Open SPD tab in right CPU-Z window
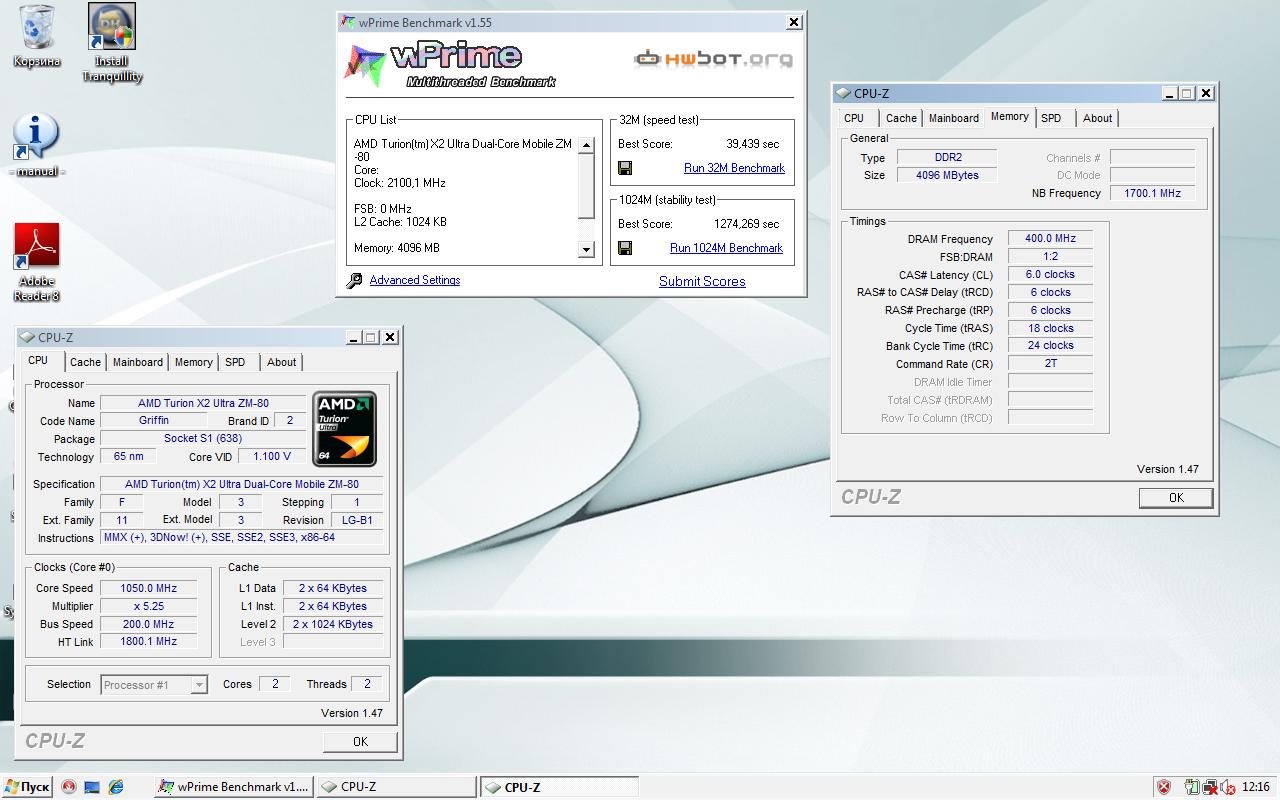This screenshot has width=1280, height=800. point(1051,118)
